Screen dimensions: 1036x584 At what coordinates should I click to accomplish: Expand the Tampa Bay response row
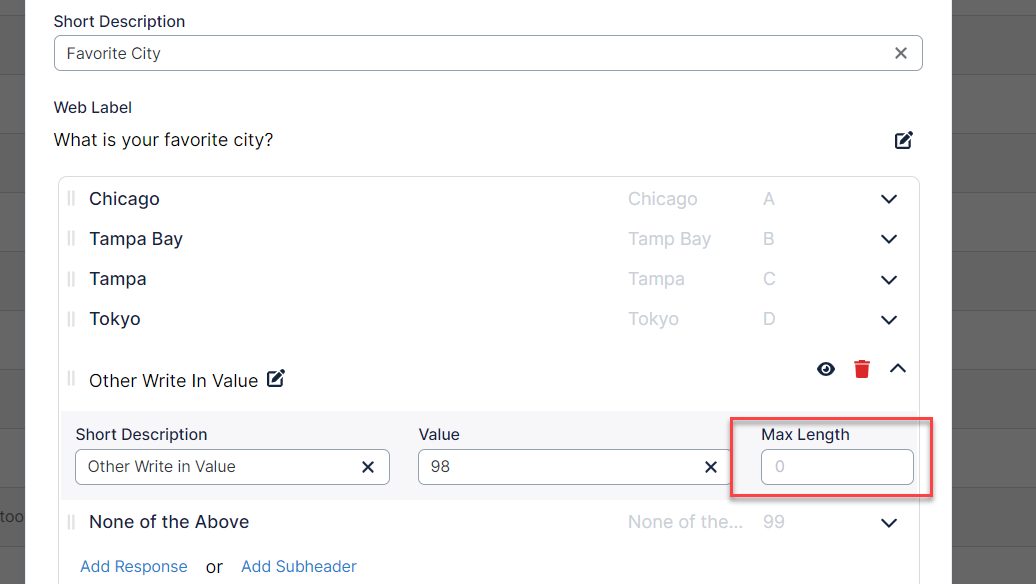click(888, 239)
